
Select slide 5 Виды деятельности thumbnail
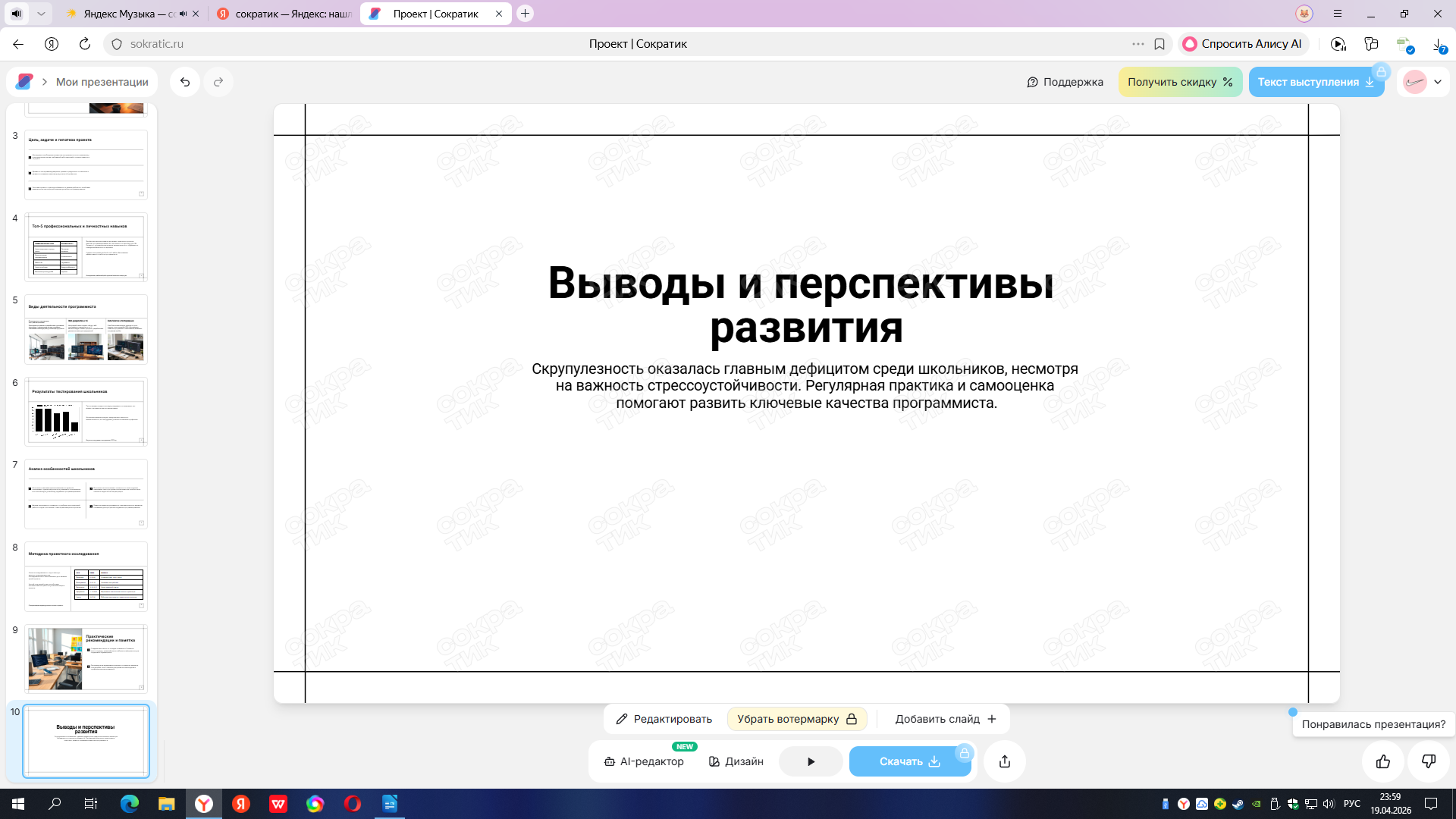86,329
